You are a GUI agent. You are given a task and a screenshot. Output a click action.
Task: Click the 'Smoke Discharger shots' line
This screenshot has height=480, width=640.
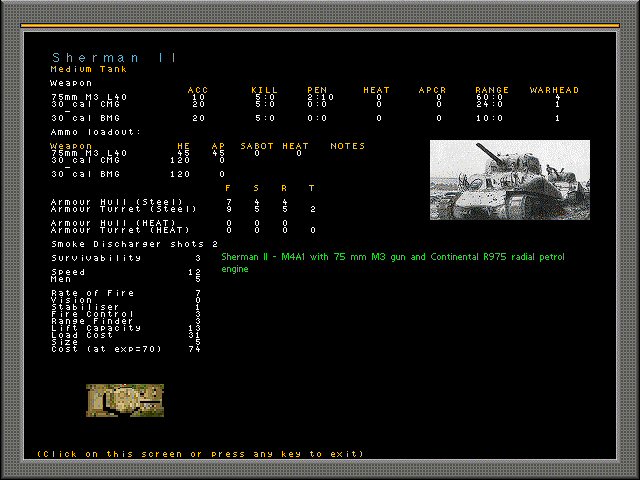[134, 243]
